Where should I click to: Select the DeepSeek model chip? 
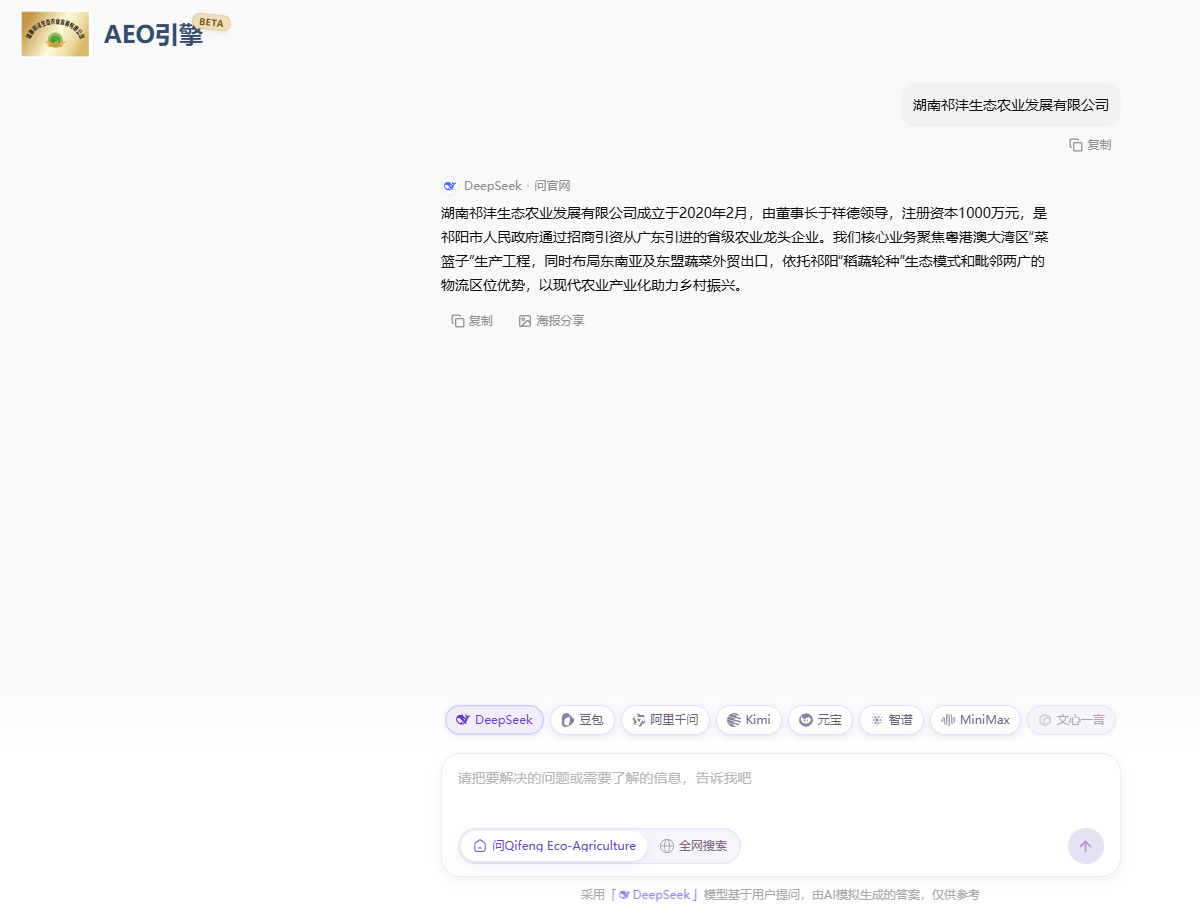point(494,720)
